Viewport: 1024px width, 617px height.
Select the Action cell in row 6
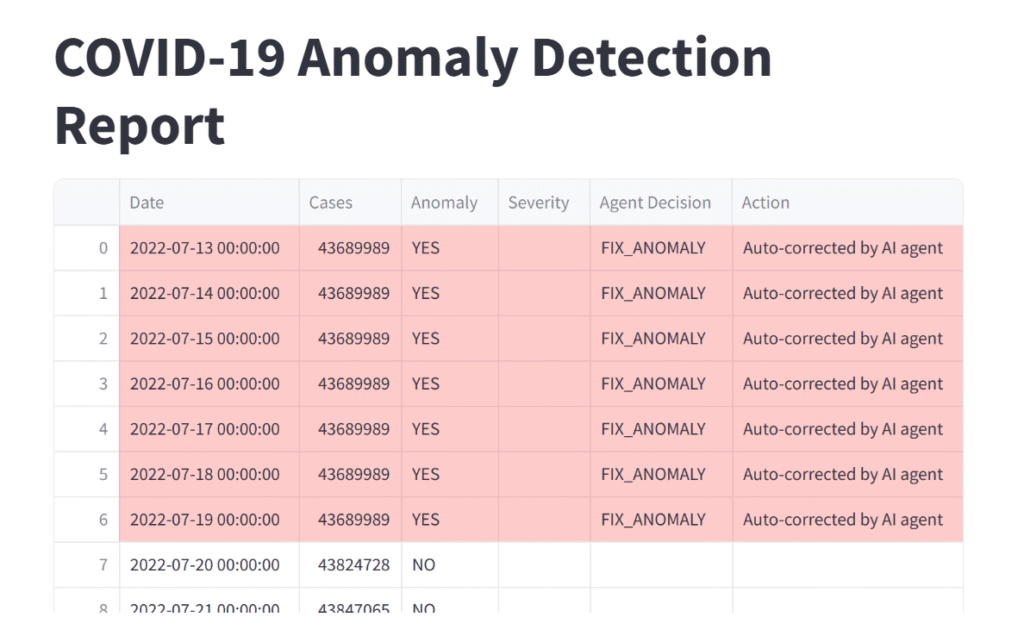pos(846,520)
